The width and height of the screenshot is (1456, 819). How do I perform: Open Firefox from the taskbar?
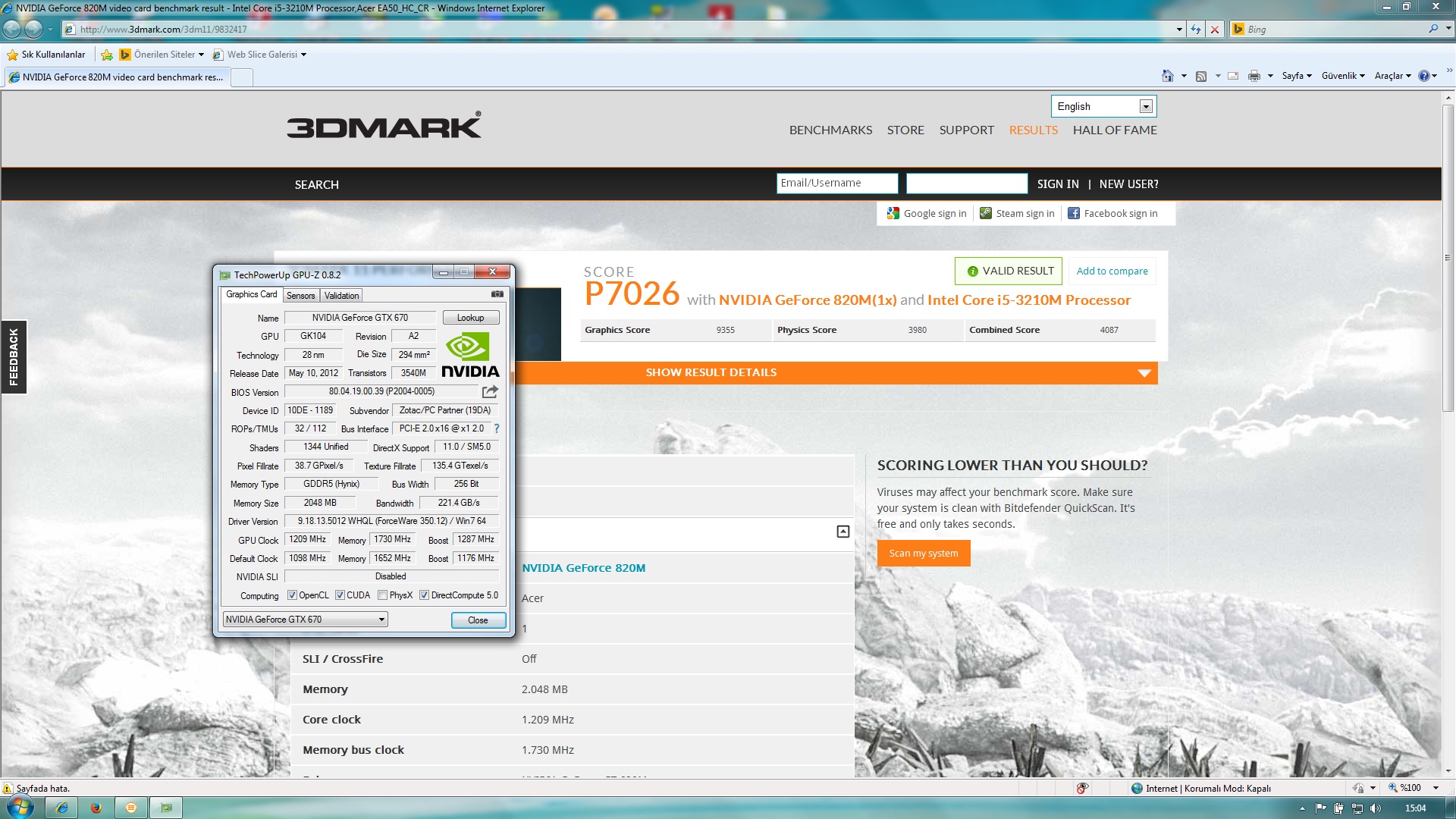click(96, 808)
